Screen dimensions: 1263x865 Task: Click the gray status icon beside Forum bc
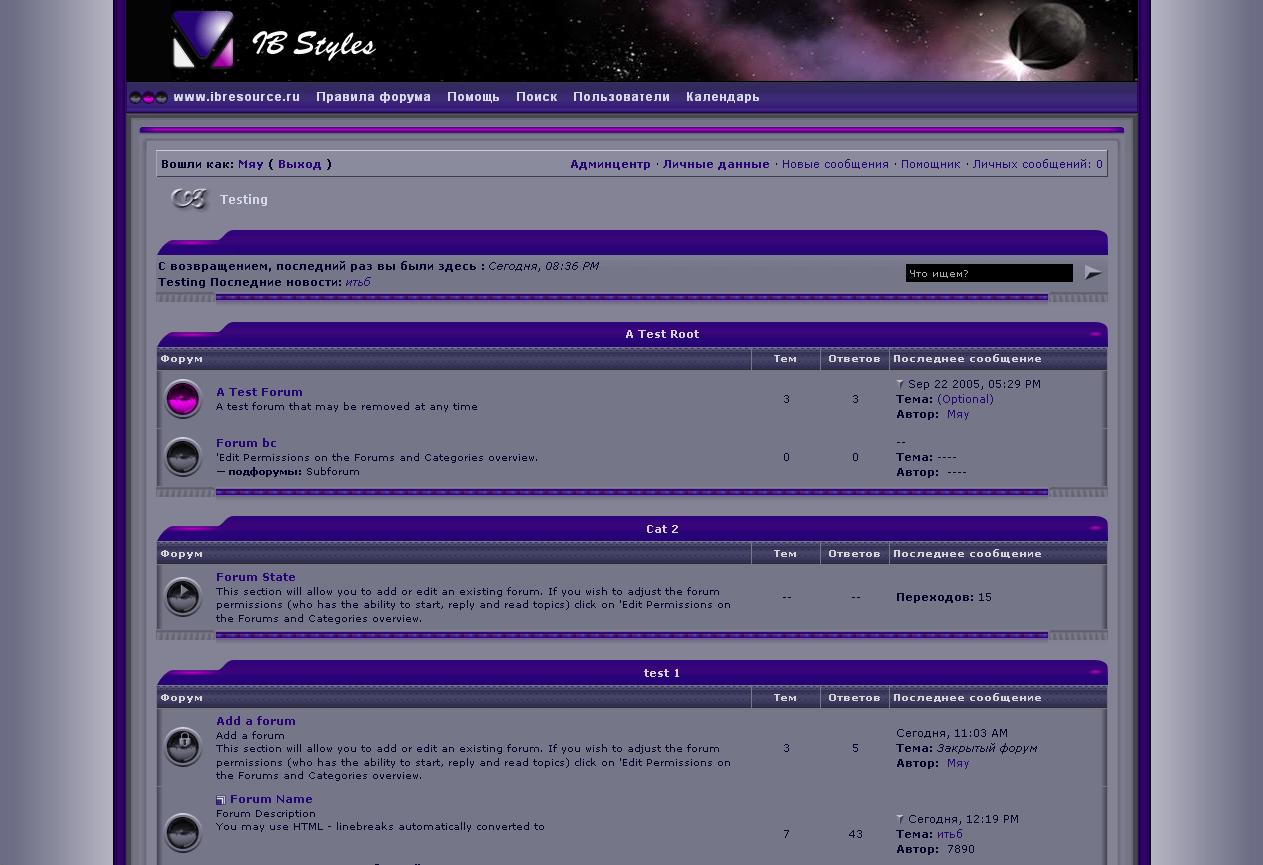click(182, 457)
